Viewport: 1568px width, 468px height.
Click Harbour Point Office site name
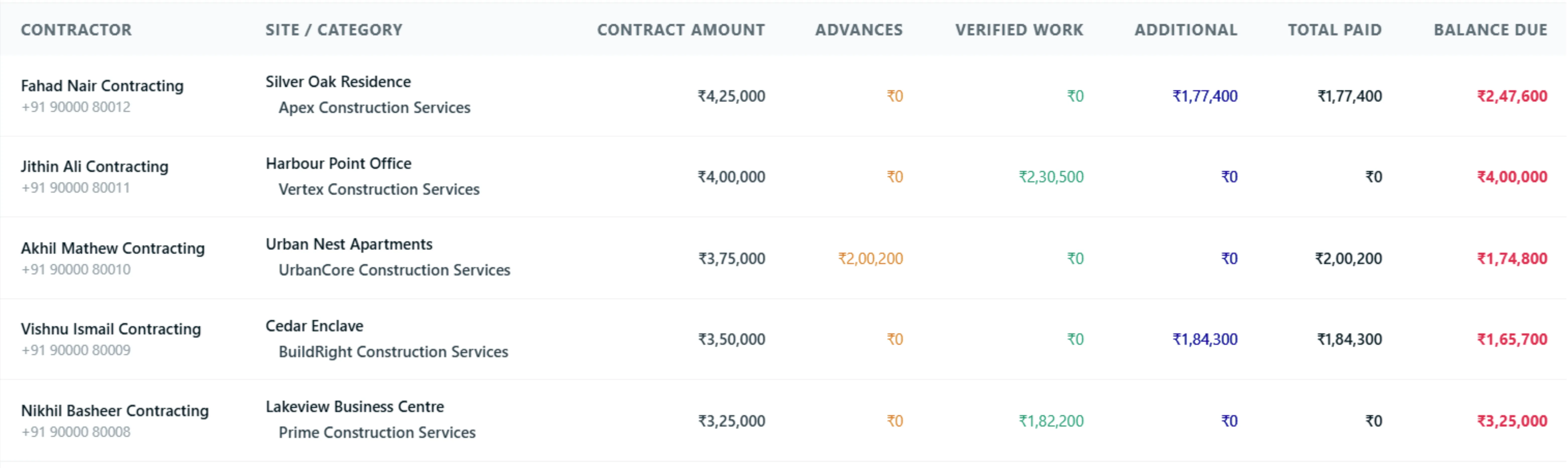click(338, 163)
